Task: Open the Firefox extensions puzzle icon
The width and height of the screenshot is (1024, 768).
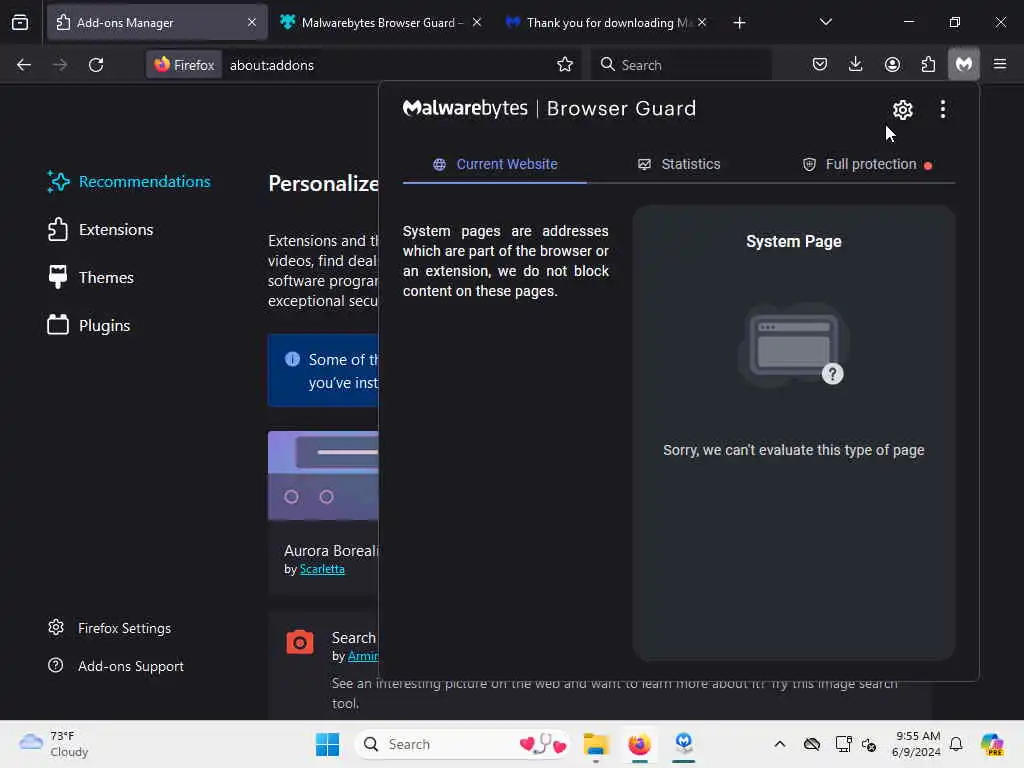Action: 928,64
